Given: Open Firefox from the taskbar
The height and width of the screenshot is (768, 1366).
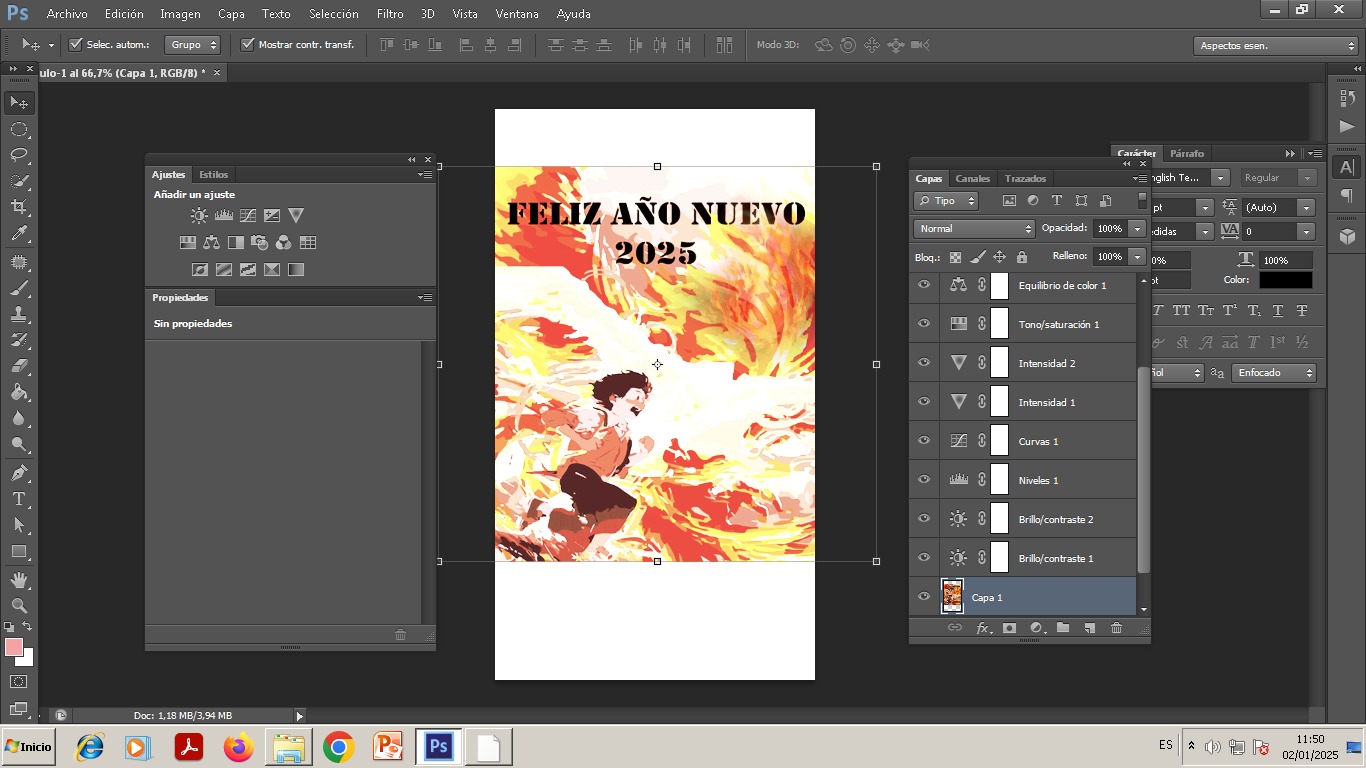Looking at the screenshot, I should point(239,747).
